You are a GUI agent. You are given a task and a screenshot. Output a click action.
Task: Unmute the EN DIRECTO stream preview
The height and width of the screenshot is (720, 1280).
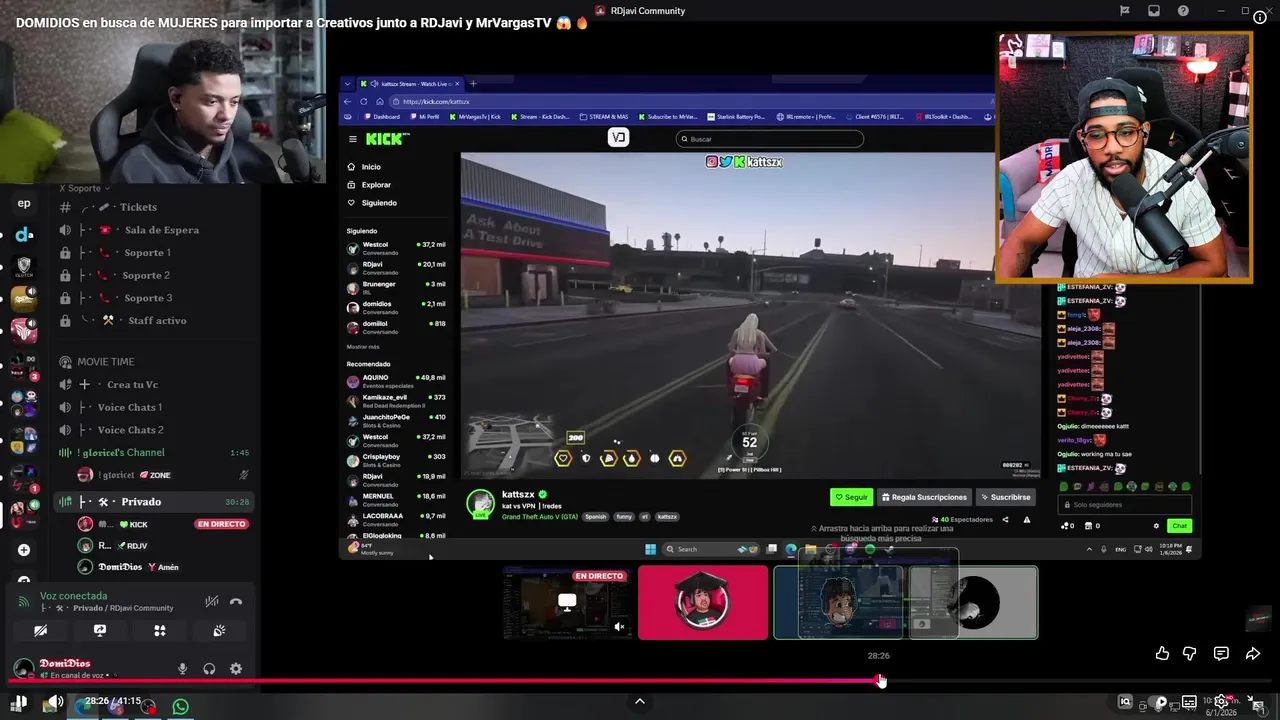tap(619, 627)
